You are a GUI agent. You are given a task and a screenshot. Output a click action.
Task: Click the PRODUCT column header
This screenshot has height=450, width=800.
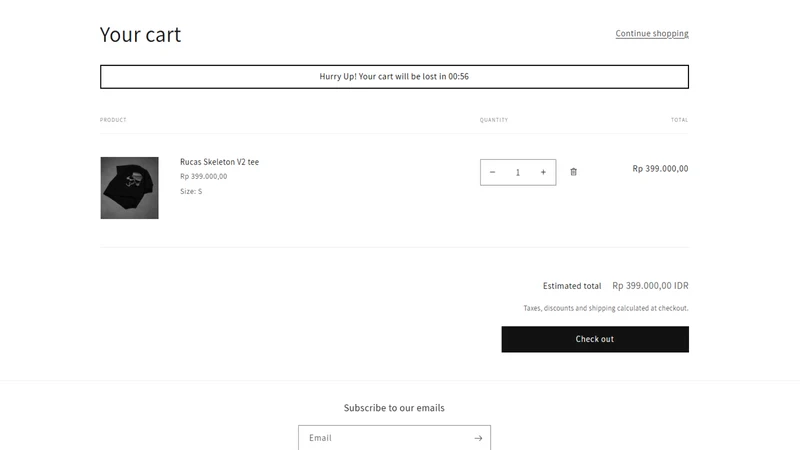[113, 120]
